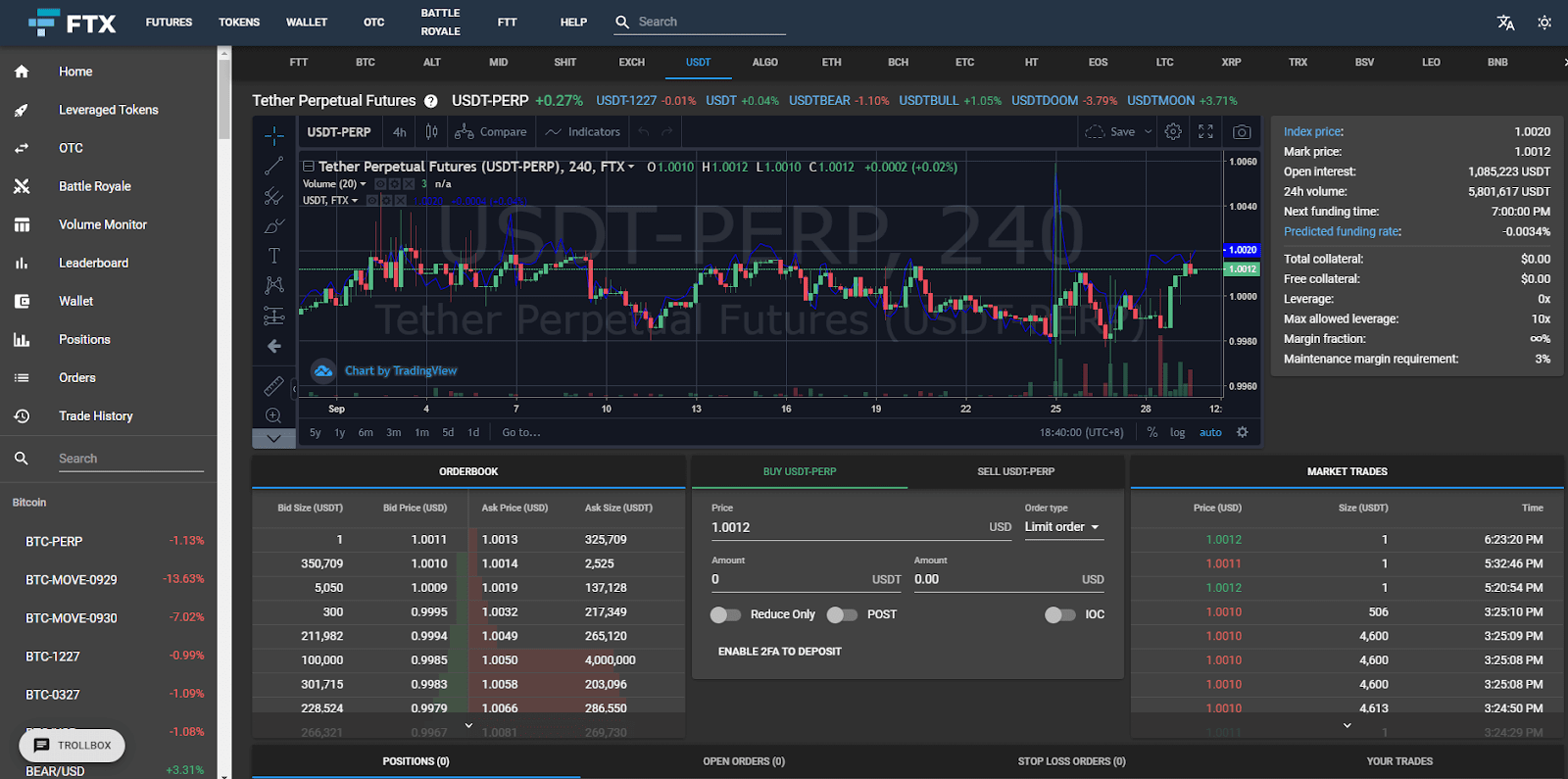Switch chart to fullscreen mode
The image size is (1568, 779).
click(x=1206, y=131)
